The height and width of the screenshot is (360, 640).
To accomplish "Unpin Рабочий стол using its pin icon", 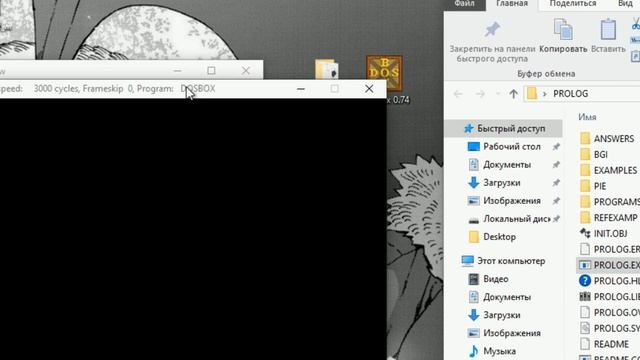I will pos(556,147).
